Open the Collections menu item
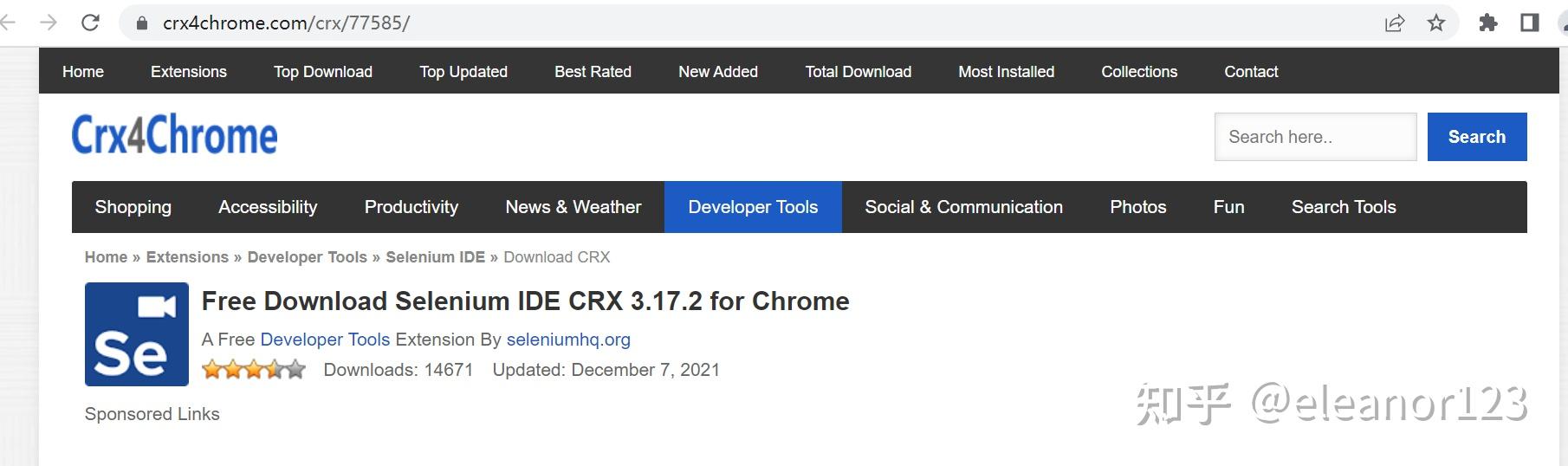1568x466 pixels. pyautogui.click(x=1138, y=72)
